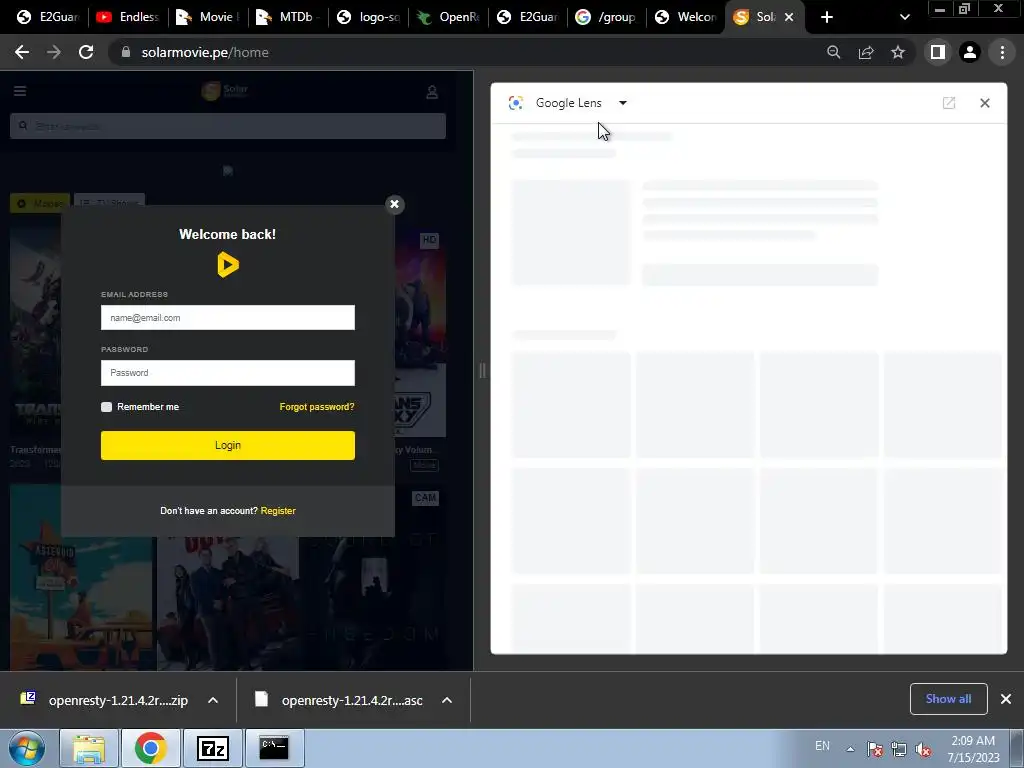This screenshot has width=1024, height=768.
Task: Click the network tray icon
Action: (899, 750)
